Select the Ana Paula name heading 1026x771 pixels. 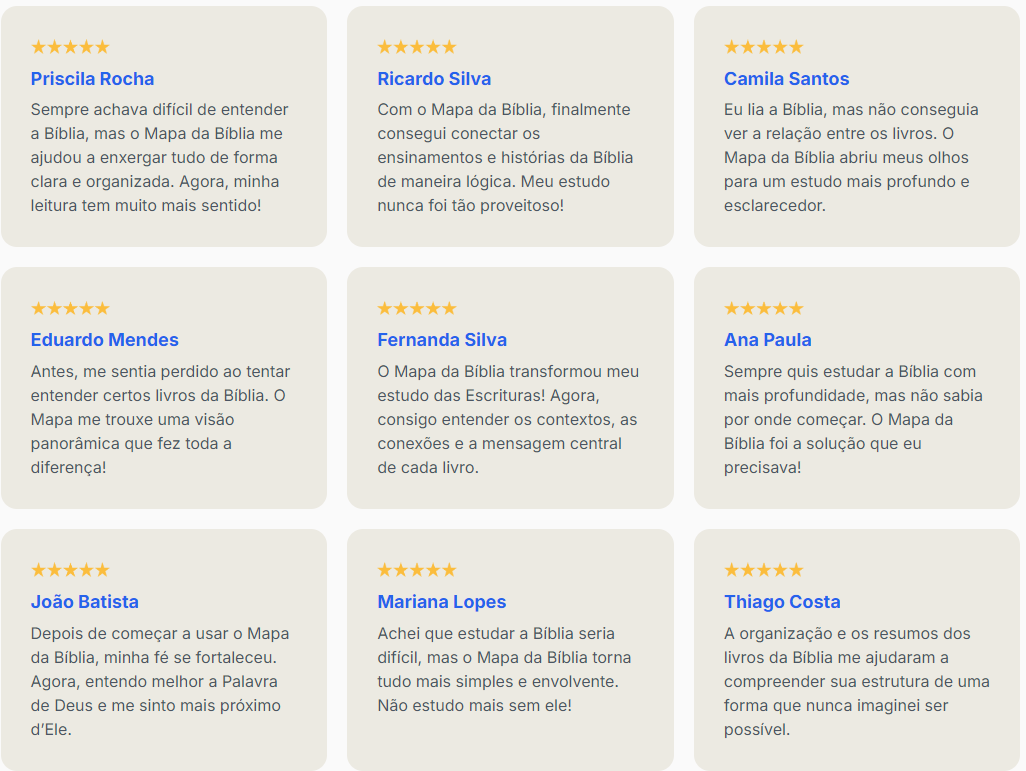click(767, 340)
